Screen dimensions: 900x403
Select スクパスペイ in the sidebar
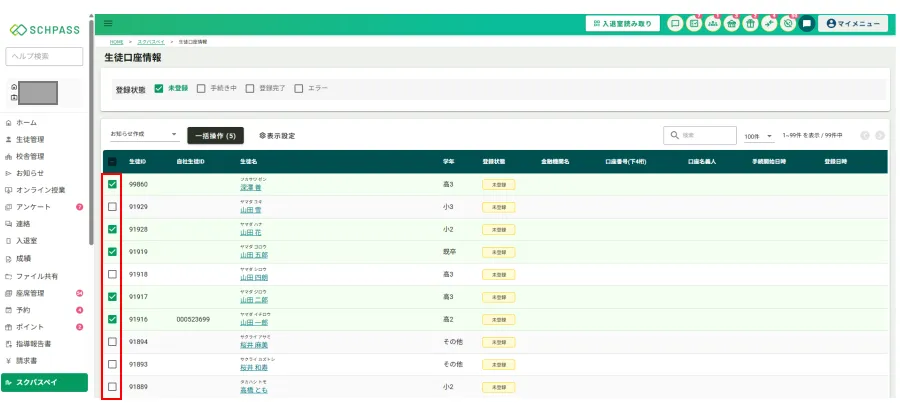[45, 382]
